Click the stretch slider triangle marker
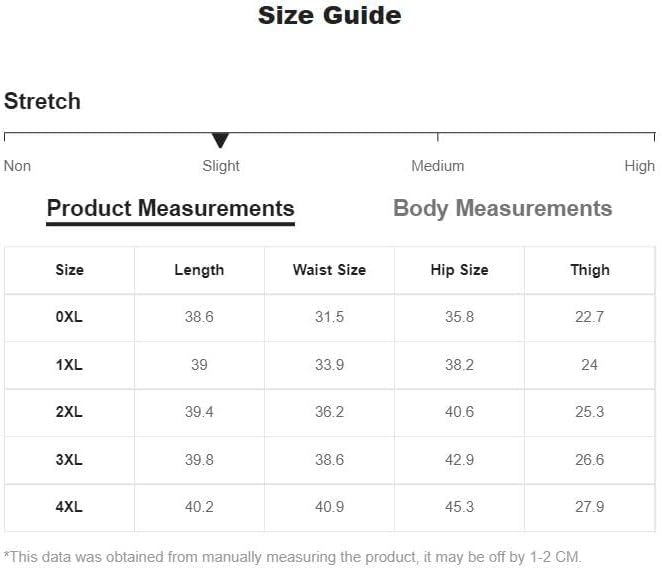Screen dimensions: 662x569 (x=220, y=141)
